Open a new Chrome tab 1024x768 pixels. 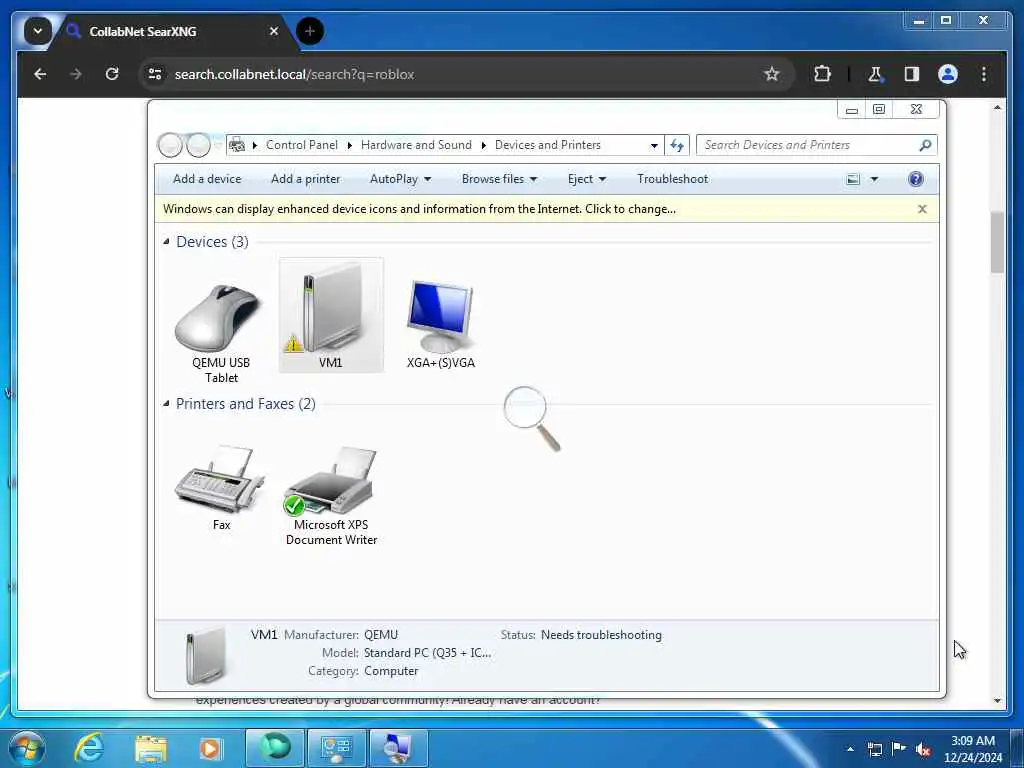(x=310, y=31)
